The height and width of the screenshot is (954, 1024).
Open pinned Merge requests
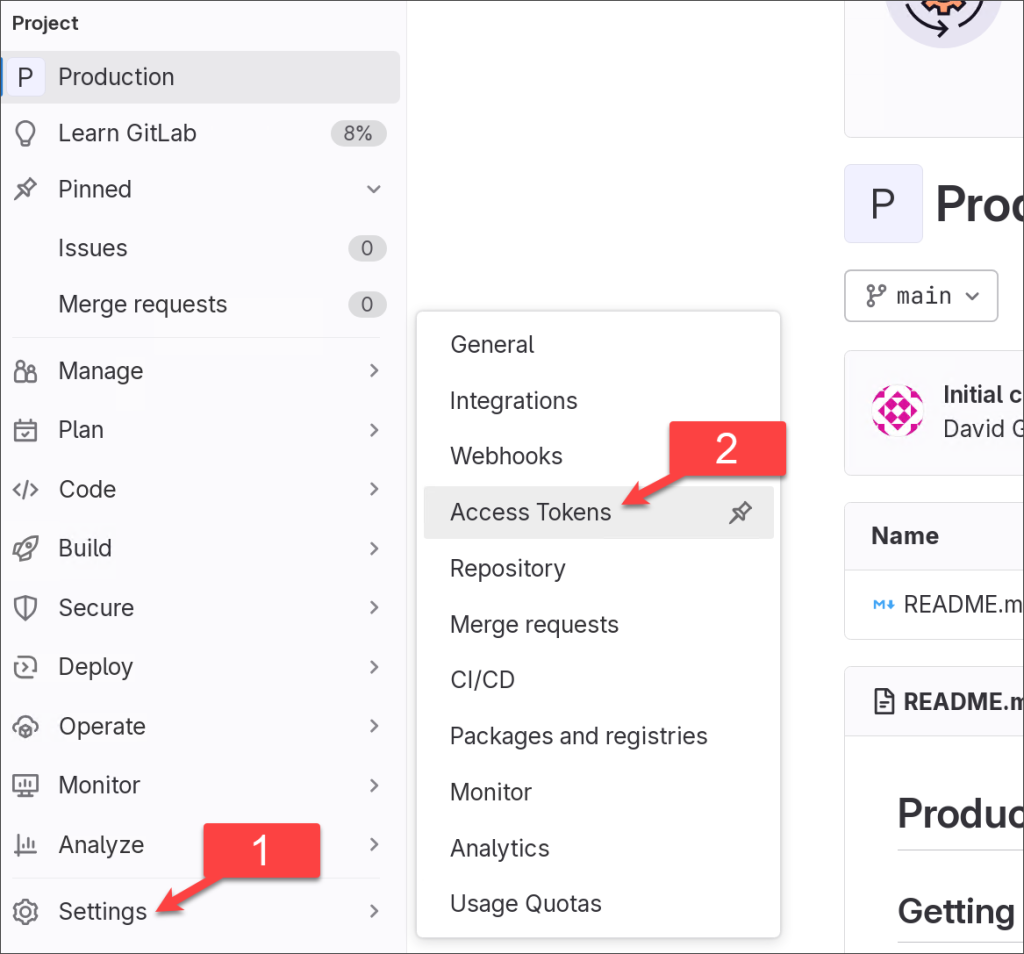(x=143, y=304)
